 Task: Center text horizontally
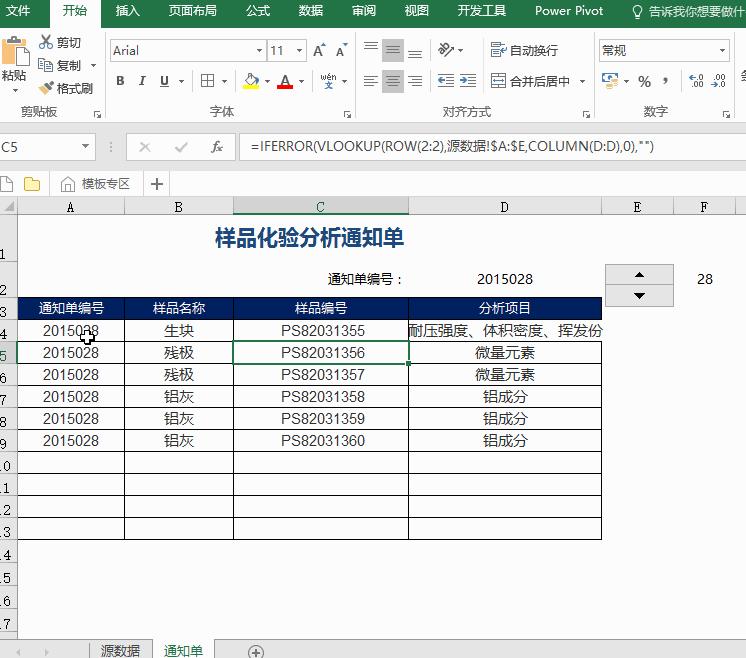click(x=393, y=81)
